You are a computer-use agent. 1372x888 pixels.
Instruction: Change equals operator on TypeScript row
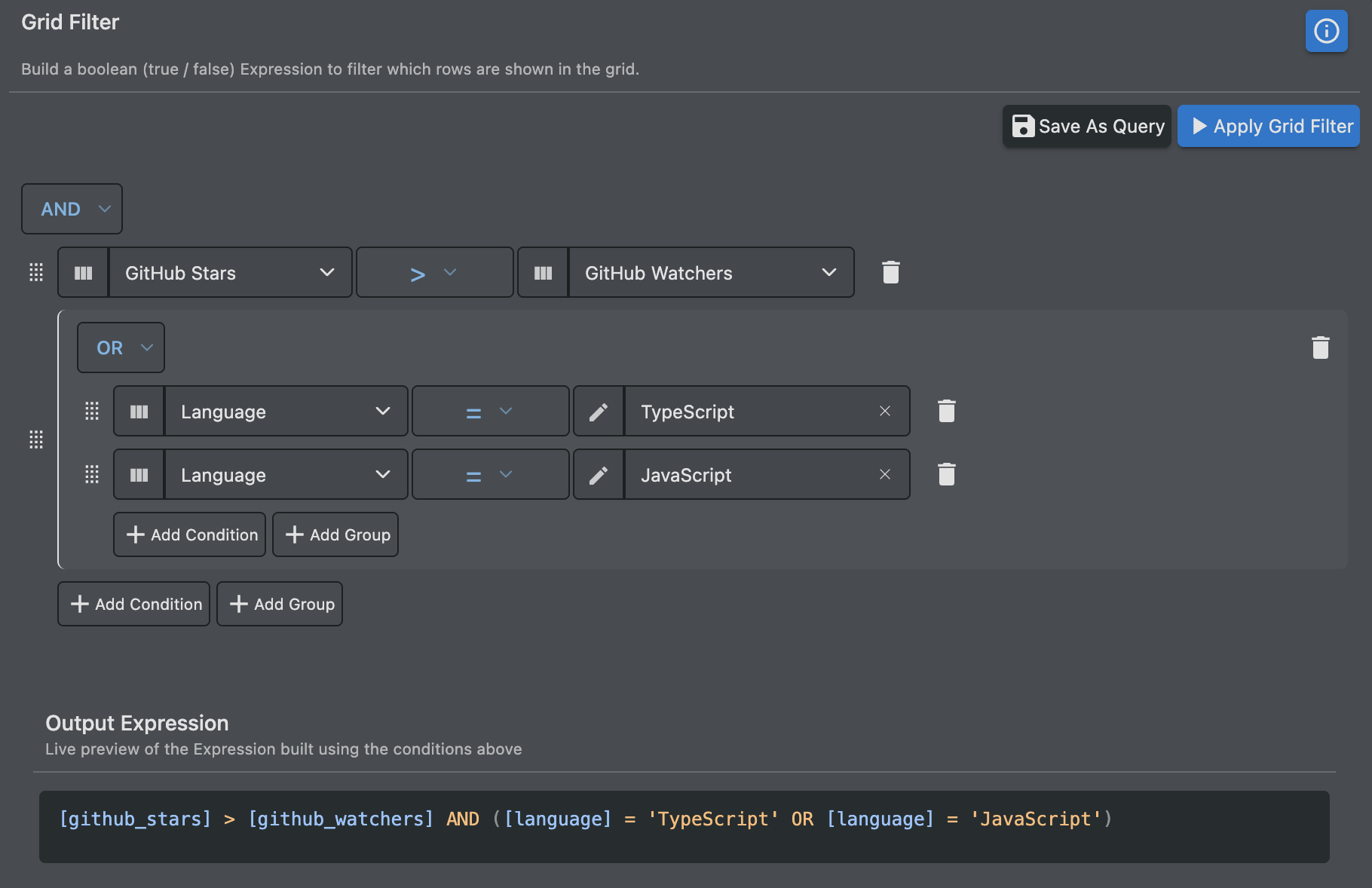tap(490, 411)
